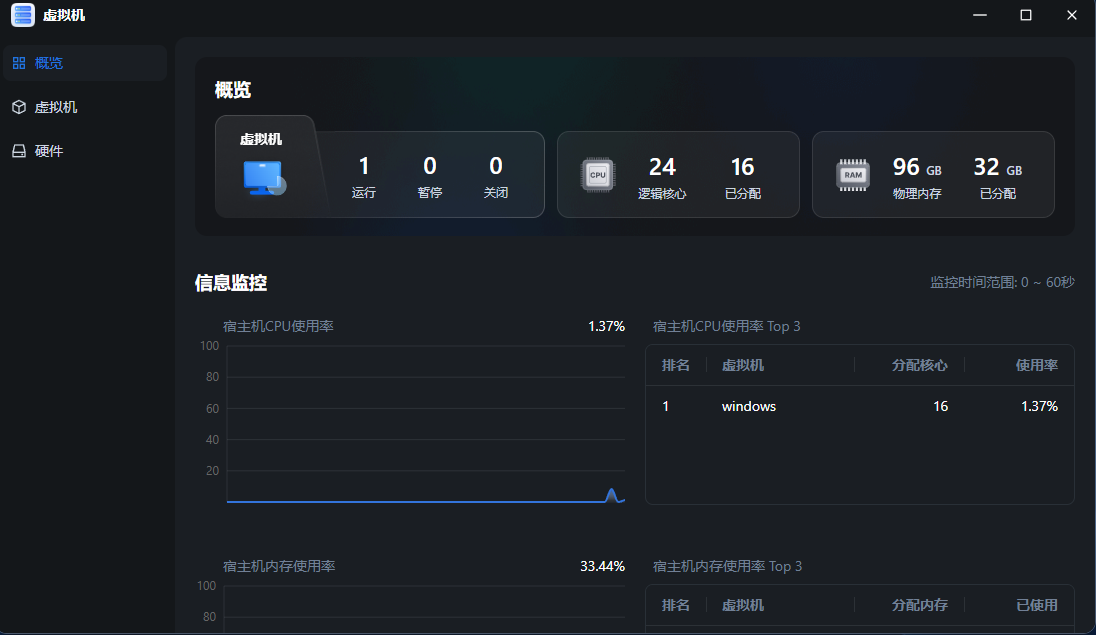Click the server-stack app logo icon
The width and height of the screenshot is (1096, 635).
point(22,15)
